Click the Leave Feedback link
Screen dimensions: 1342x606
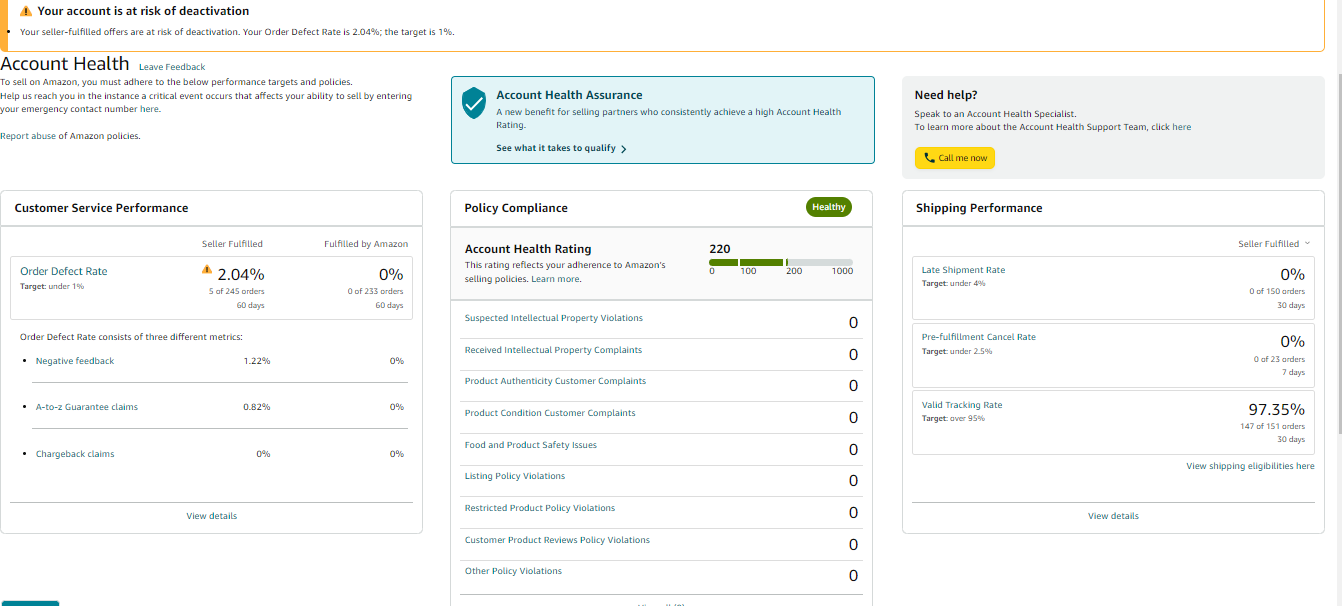point(172,67)
